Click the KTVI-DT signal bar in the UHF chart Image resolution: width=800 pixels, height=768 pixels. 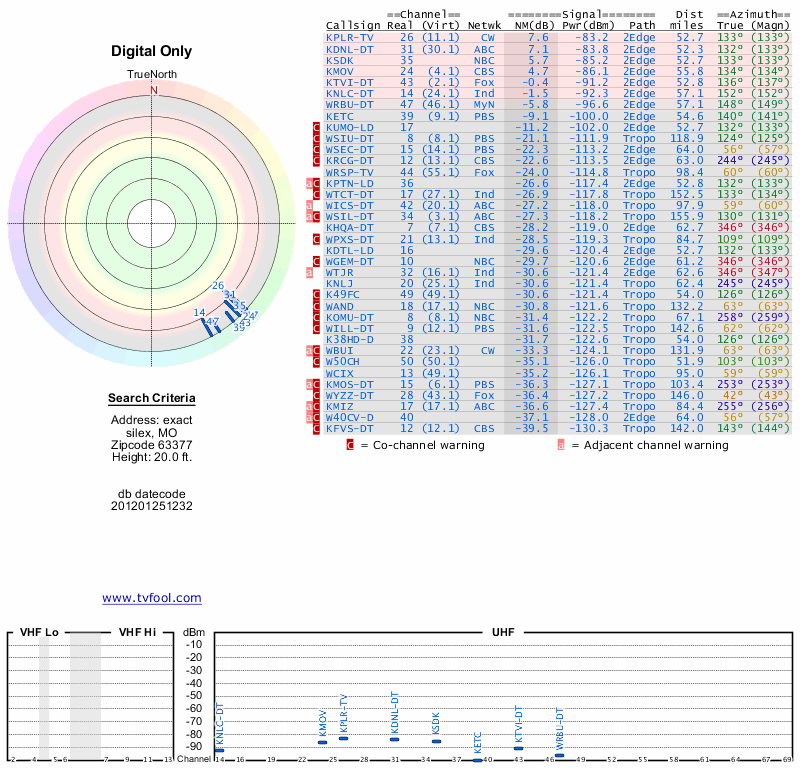(518, 749)
